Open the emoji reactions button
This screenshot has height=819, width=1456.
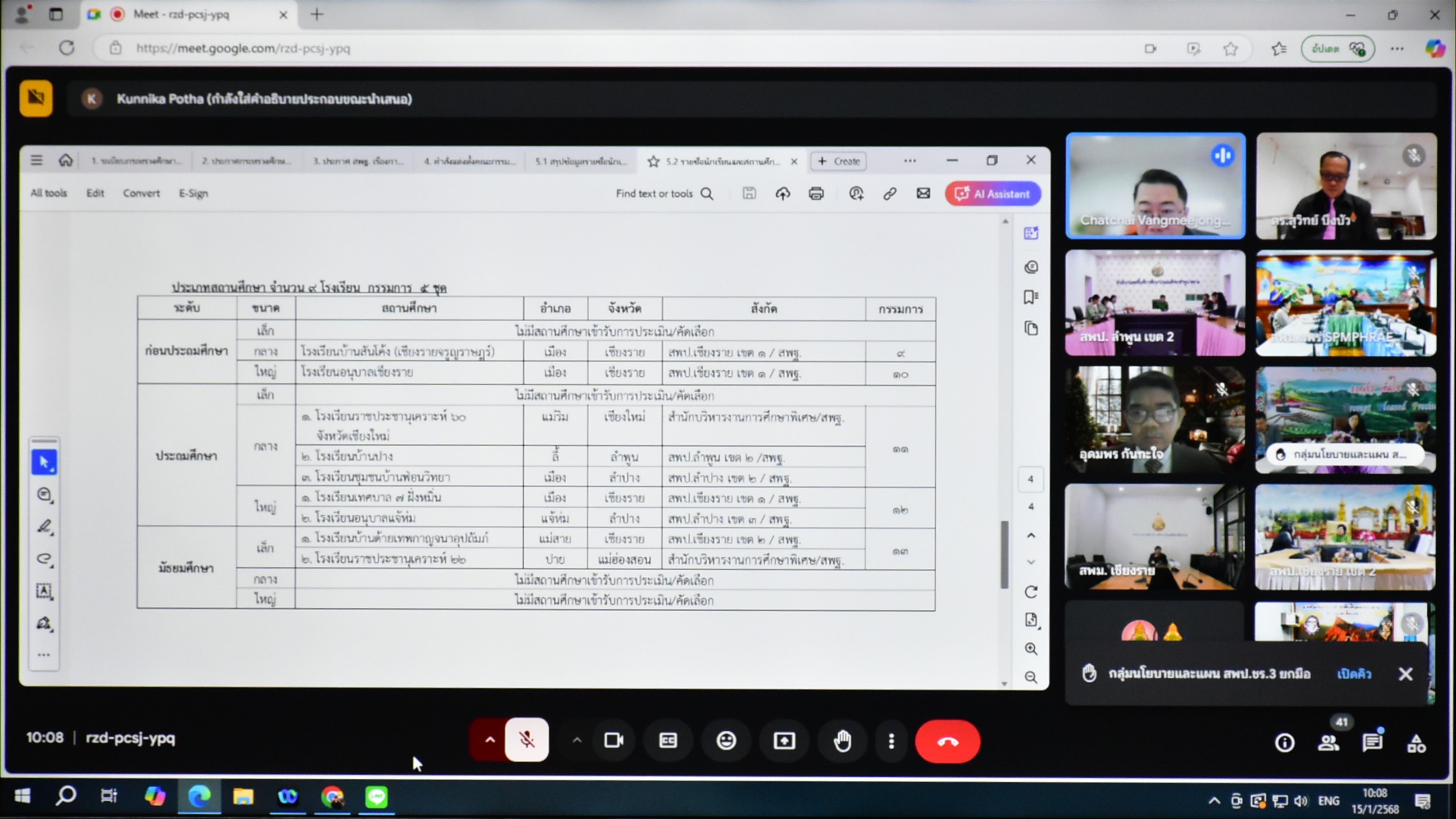pyautogui.click(x=726, y=741)
